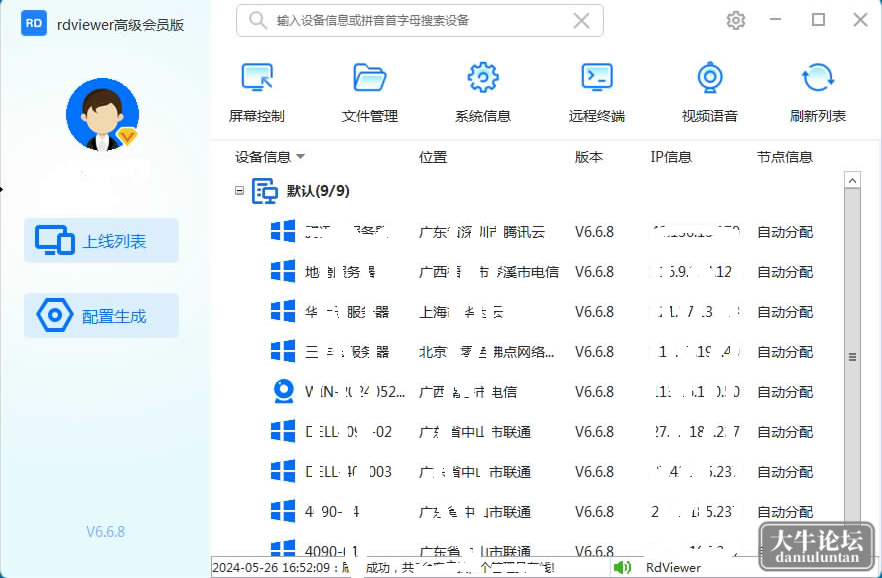Click the search magnifier icon
The image size is (882, 578).
(x=258, y=20)
